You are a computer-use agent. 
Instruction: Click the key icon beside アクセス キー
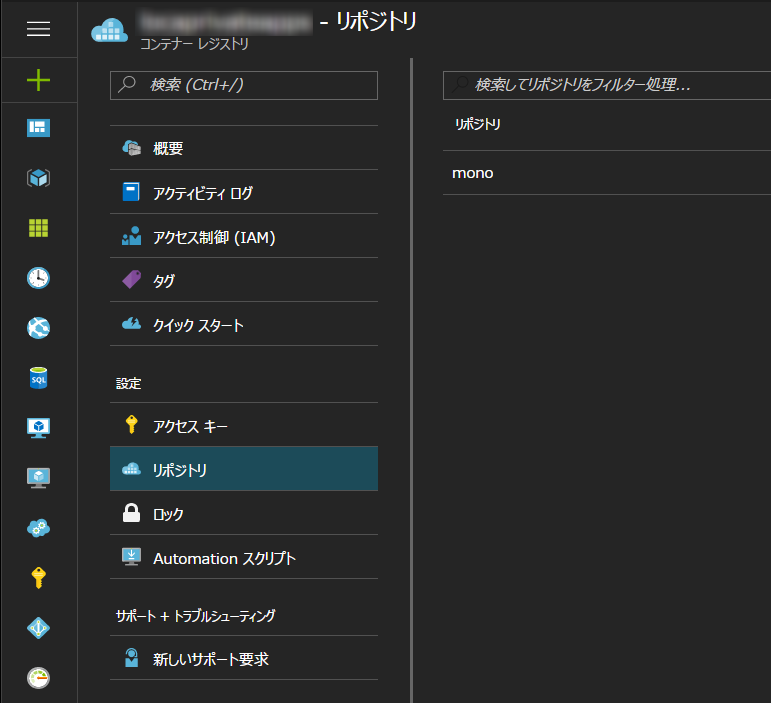tap(131, 424)
